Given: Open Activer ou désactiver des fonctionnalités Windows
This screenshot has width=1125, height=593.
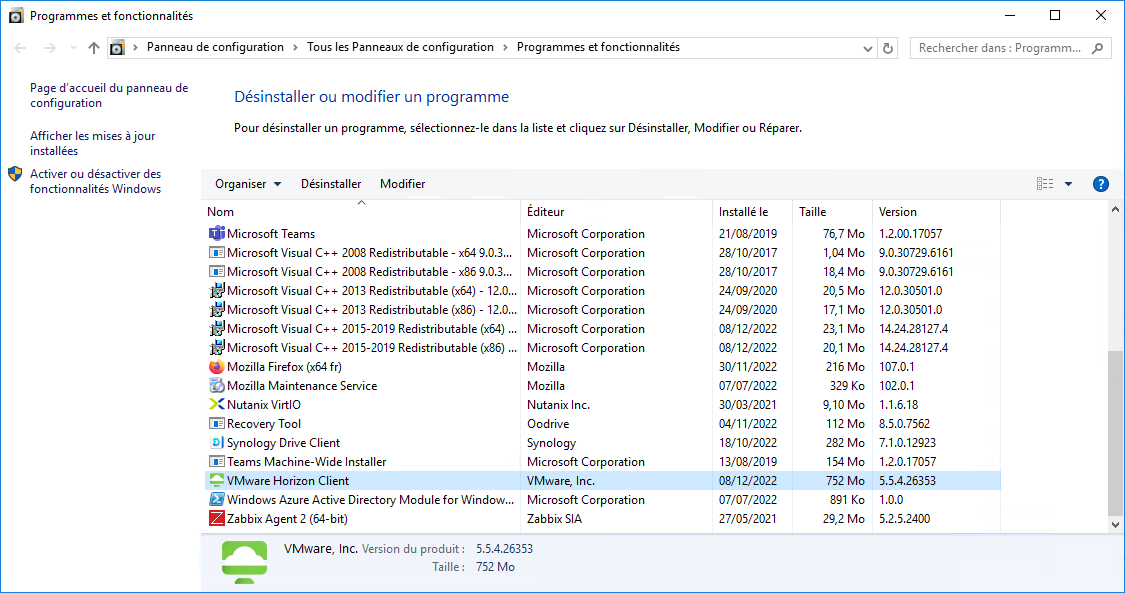Looking at the screenshot, I should pyautogui.click(x=95, y=181).
